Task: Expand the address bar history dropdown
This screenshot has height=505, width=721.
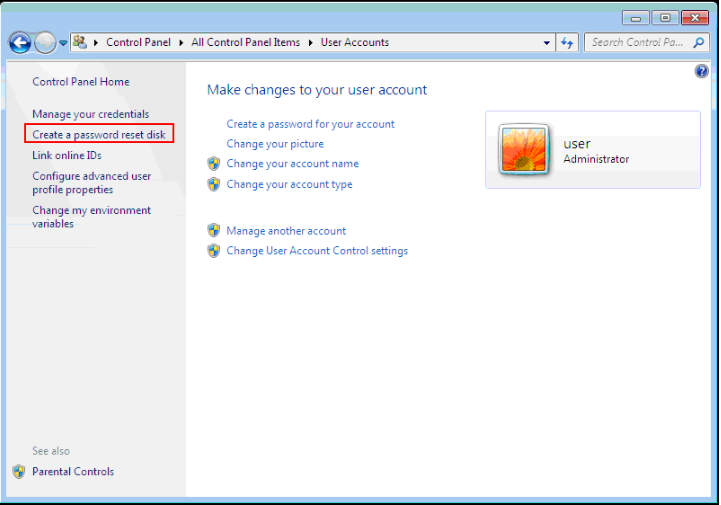Action: [x=546, y=43]
